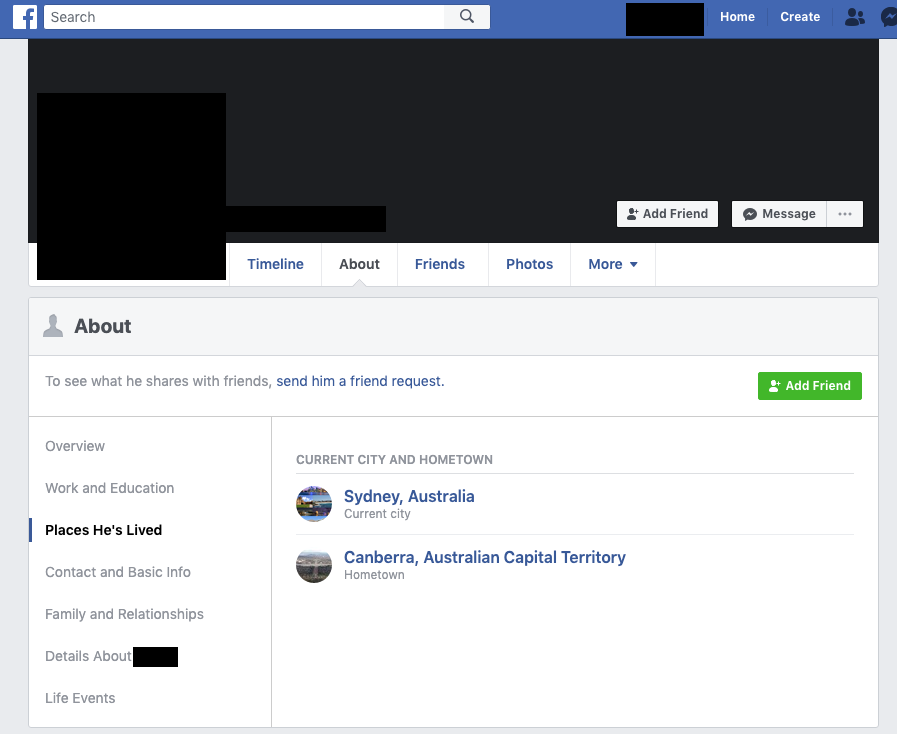Click the Sydney city thumbnail image
Image resolution: width=897 pixels, height=734 pixels.
point(314,504)
